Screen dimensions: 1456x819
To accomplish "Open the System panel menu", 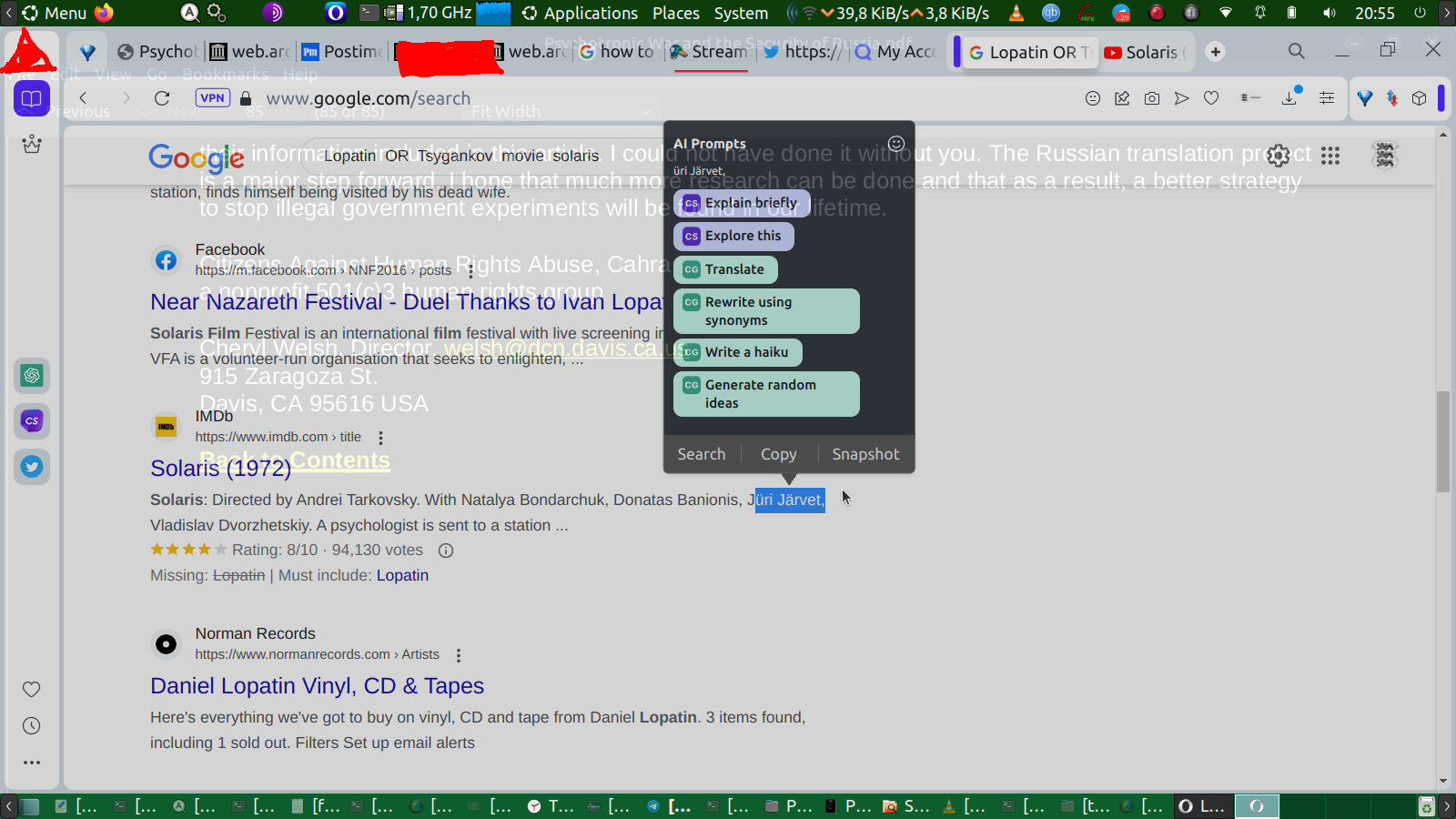I will point(741,13).
